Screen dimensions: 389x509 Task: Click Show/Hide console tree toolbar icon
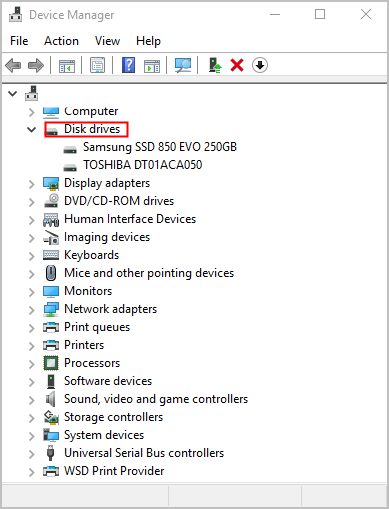coord(67,66)
